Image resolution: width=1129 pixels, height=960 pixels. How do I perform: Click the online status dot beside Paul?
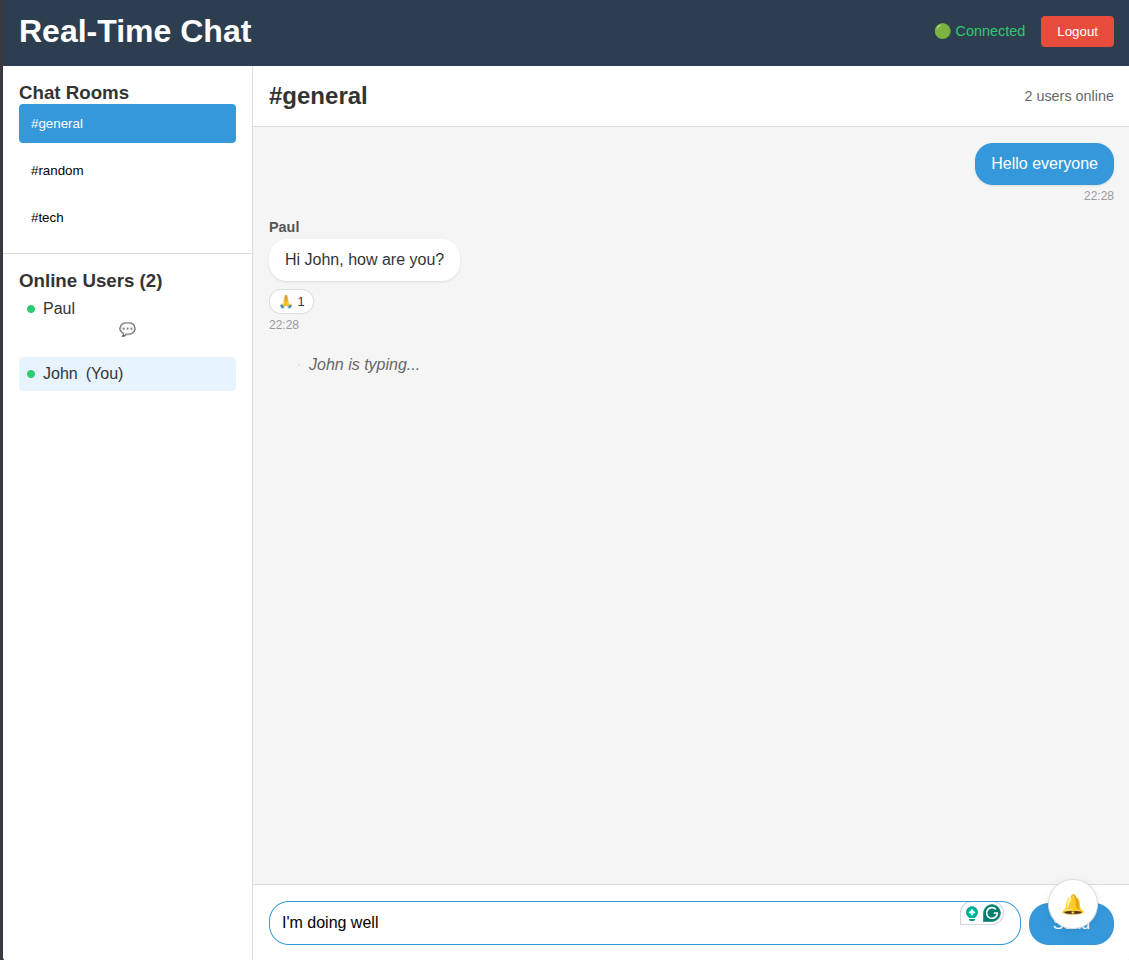31,309
